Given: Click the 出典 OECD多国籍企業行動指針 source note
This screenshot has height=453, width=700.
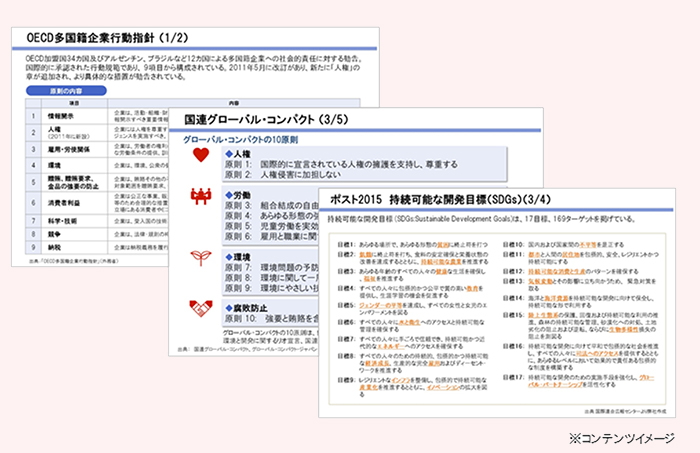Looking at the screenshot, I should (x=74, y=261).
